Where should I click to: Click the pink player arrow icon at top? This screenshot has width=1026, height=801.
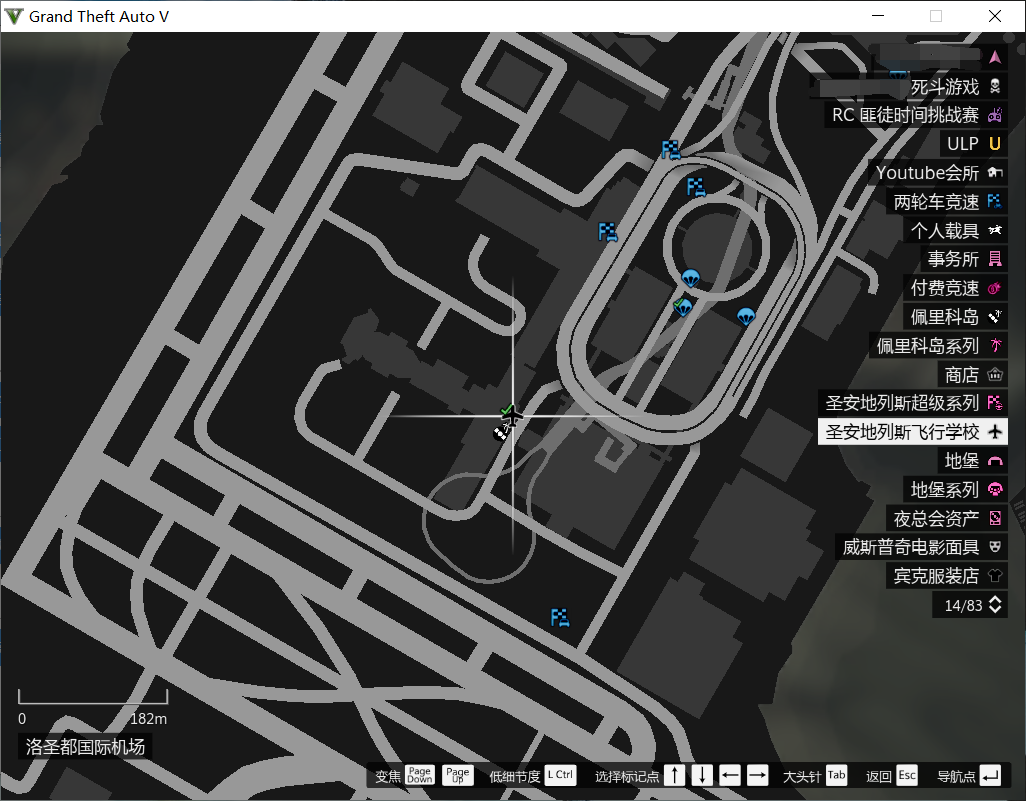point(995,58)
